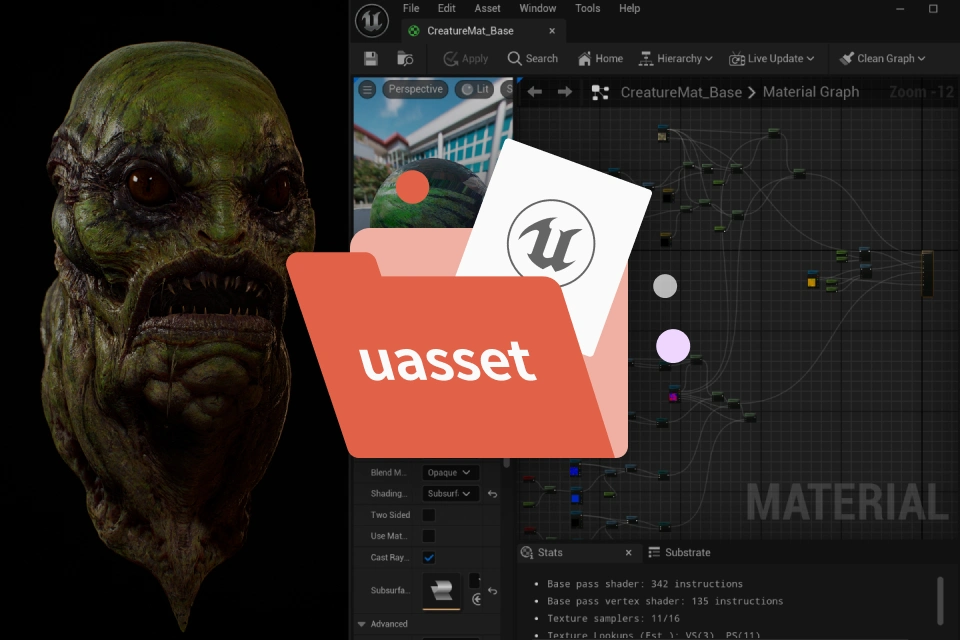Select the material output node at graph's right edge

pos(928,273)
